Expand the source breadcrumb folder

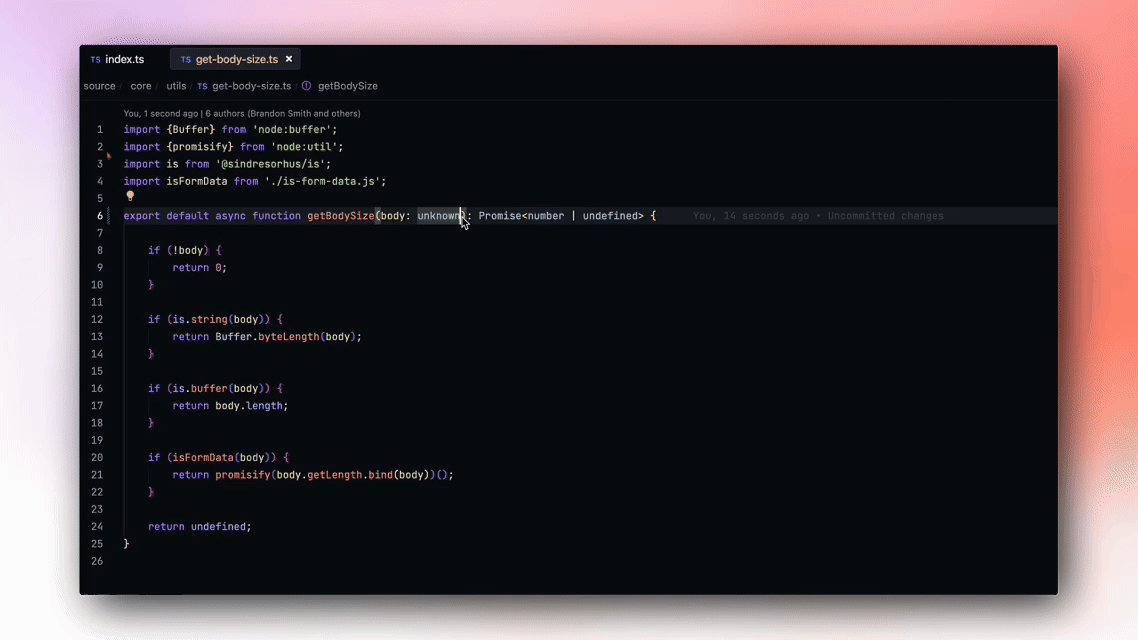point(99,86)
